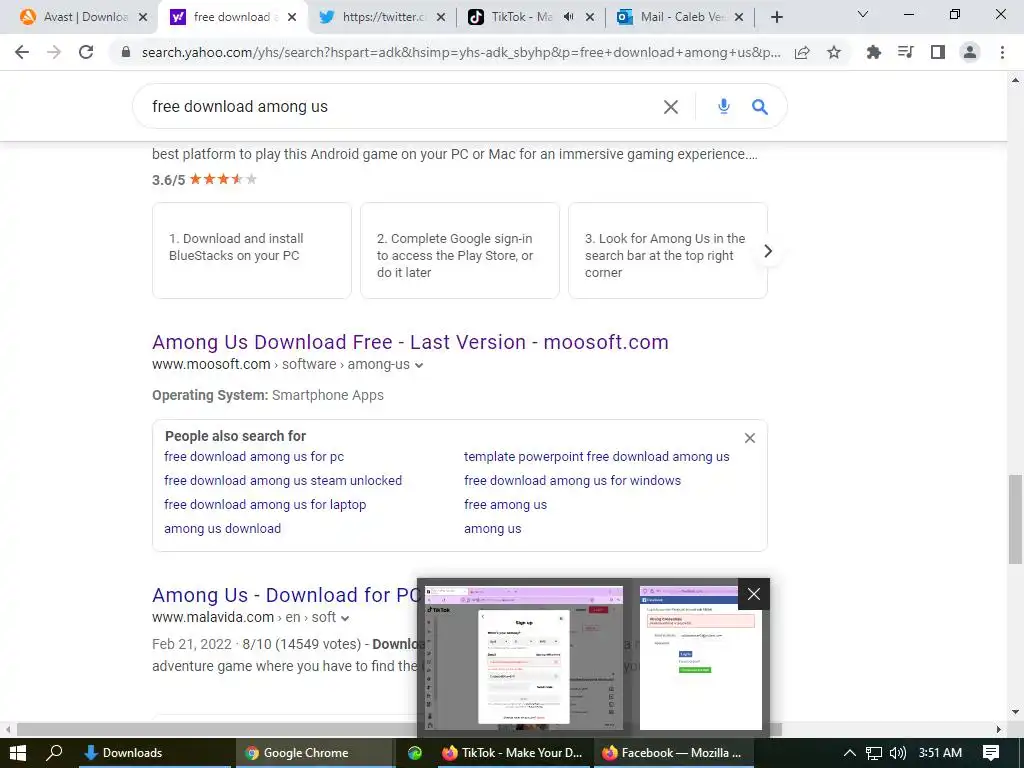Select step card Look for Among Us
Screen dimensions: 1024x768
pos(667,250)
